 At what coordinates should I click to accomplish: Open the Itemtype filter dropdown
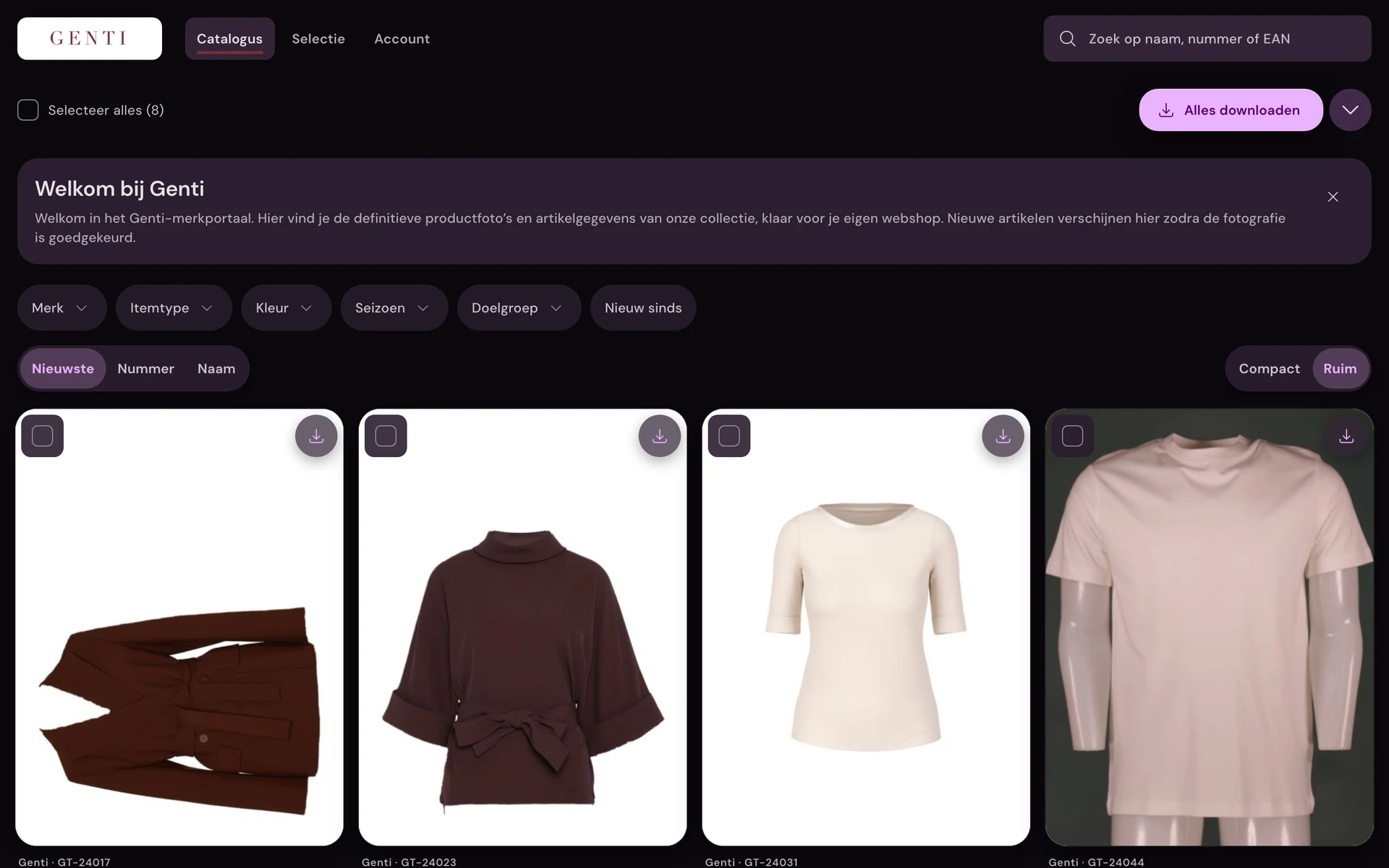pos(174,307)
